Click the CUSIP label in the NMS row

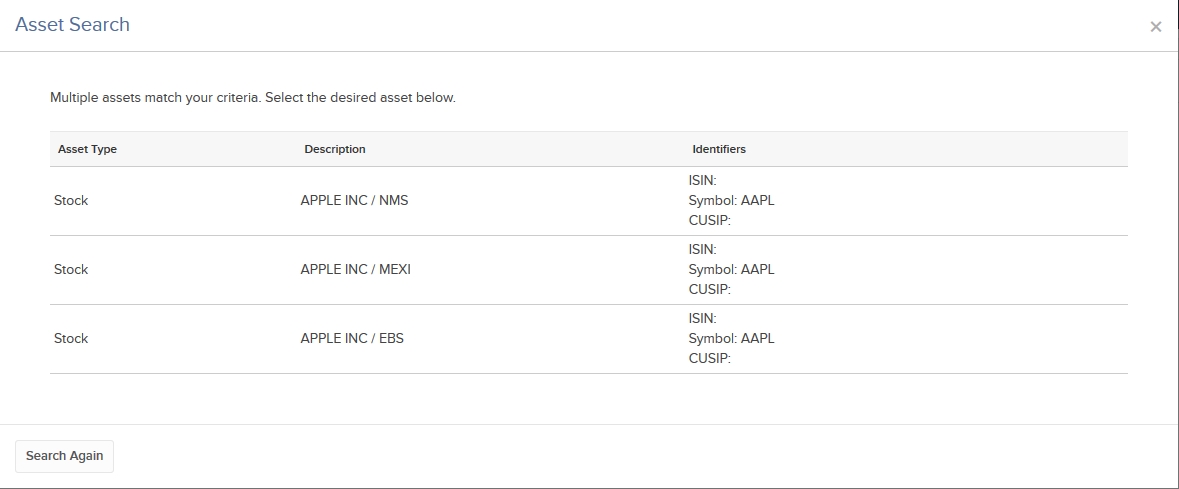point(709,220)
